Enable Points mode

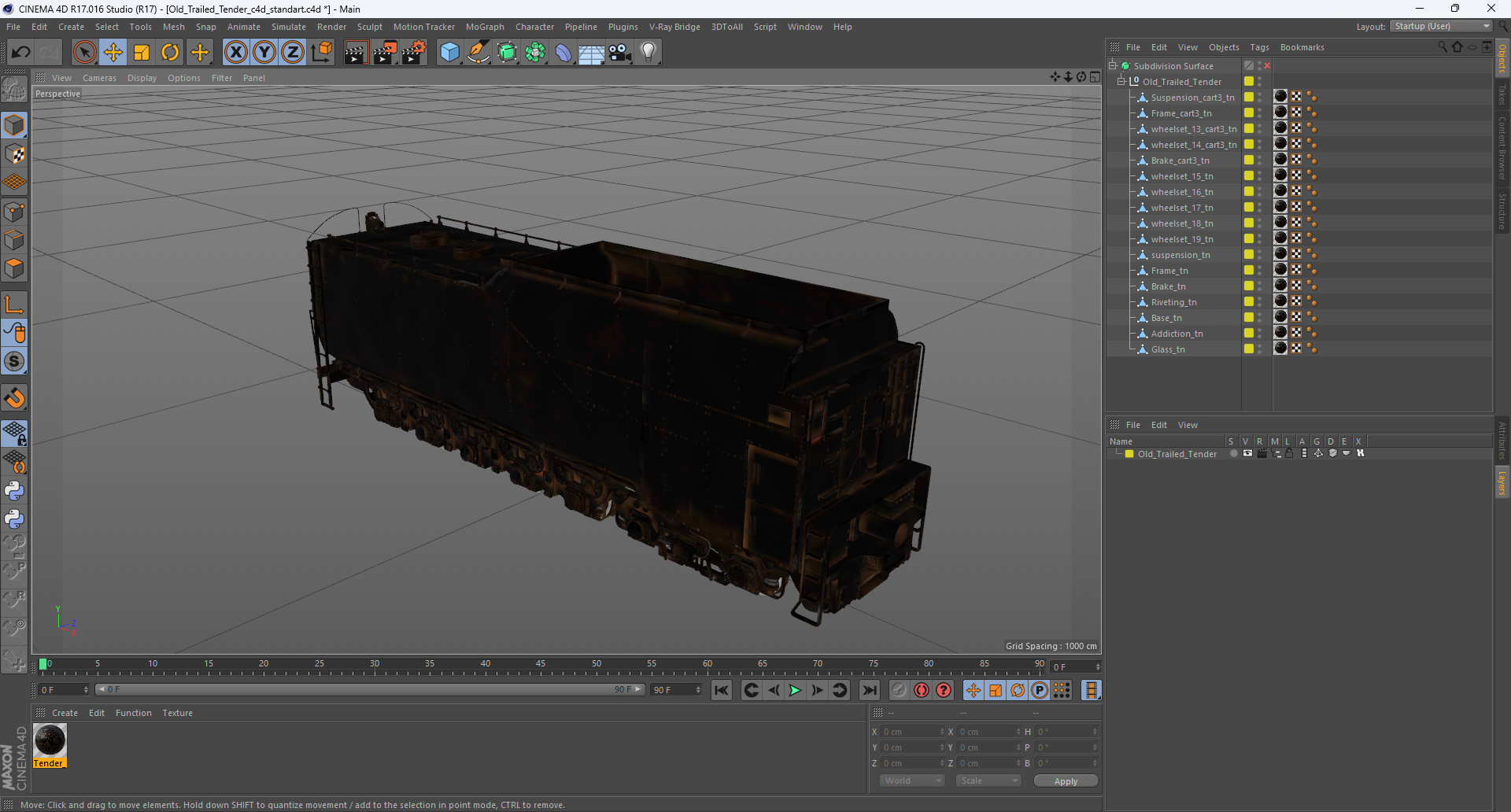pos(14,211)
